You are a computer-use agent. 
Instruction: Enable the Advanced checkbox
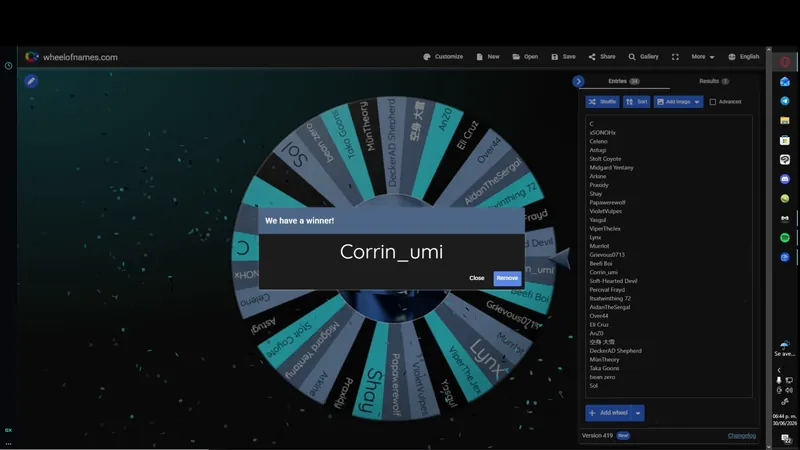pyautogui.click(x=713, y=102)
